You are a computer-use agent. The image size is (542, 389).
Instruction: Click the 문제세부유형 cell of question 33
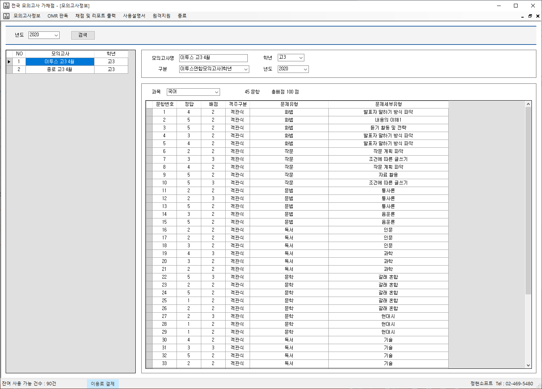(x=388, y=363)
